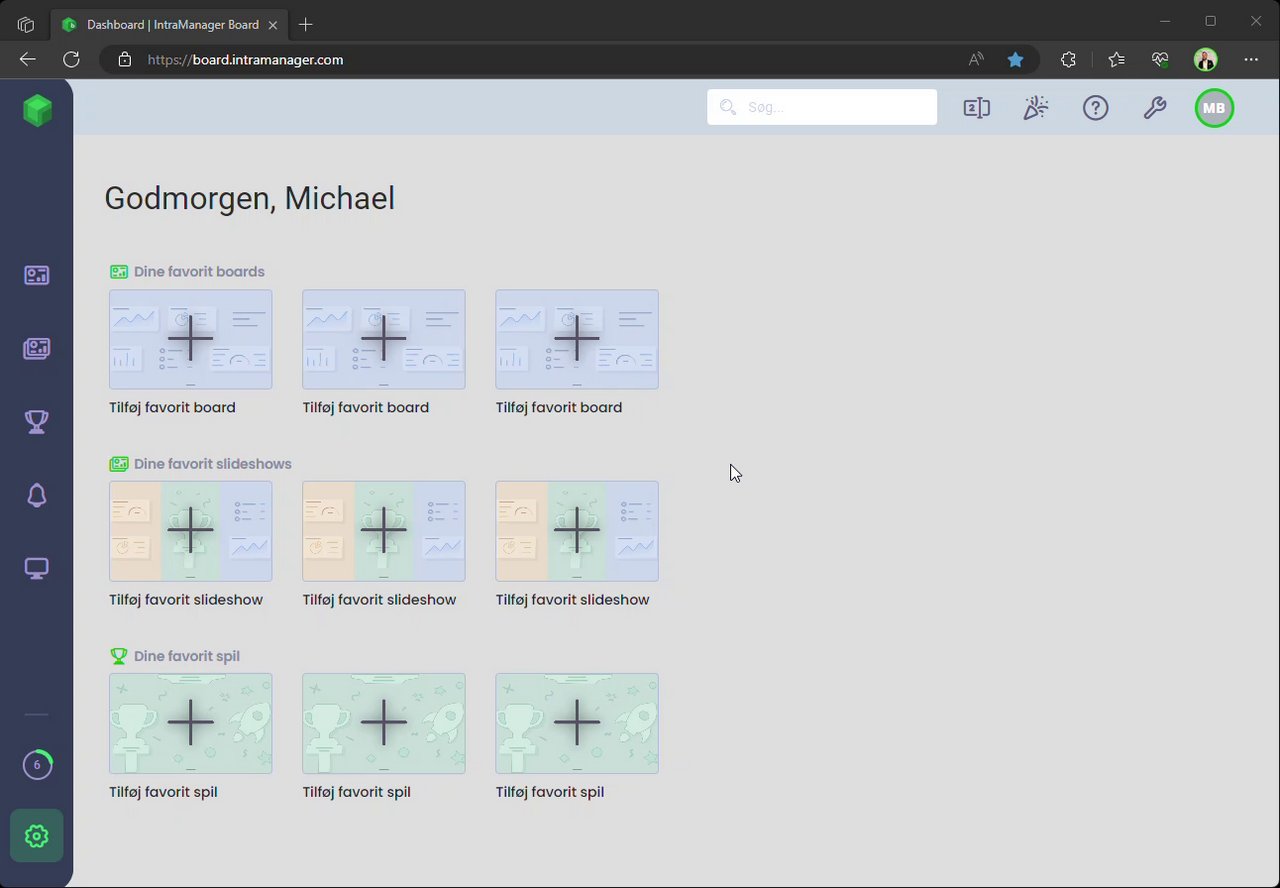Add second favorit spil thumbnail

tap(384, 723)
